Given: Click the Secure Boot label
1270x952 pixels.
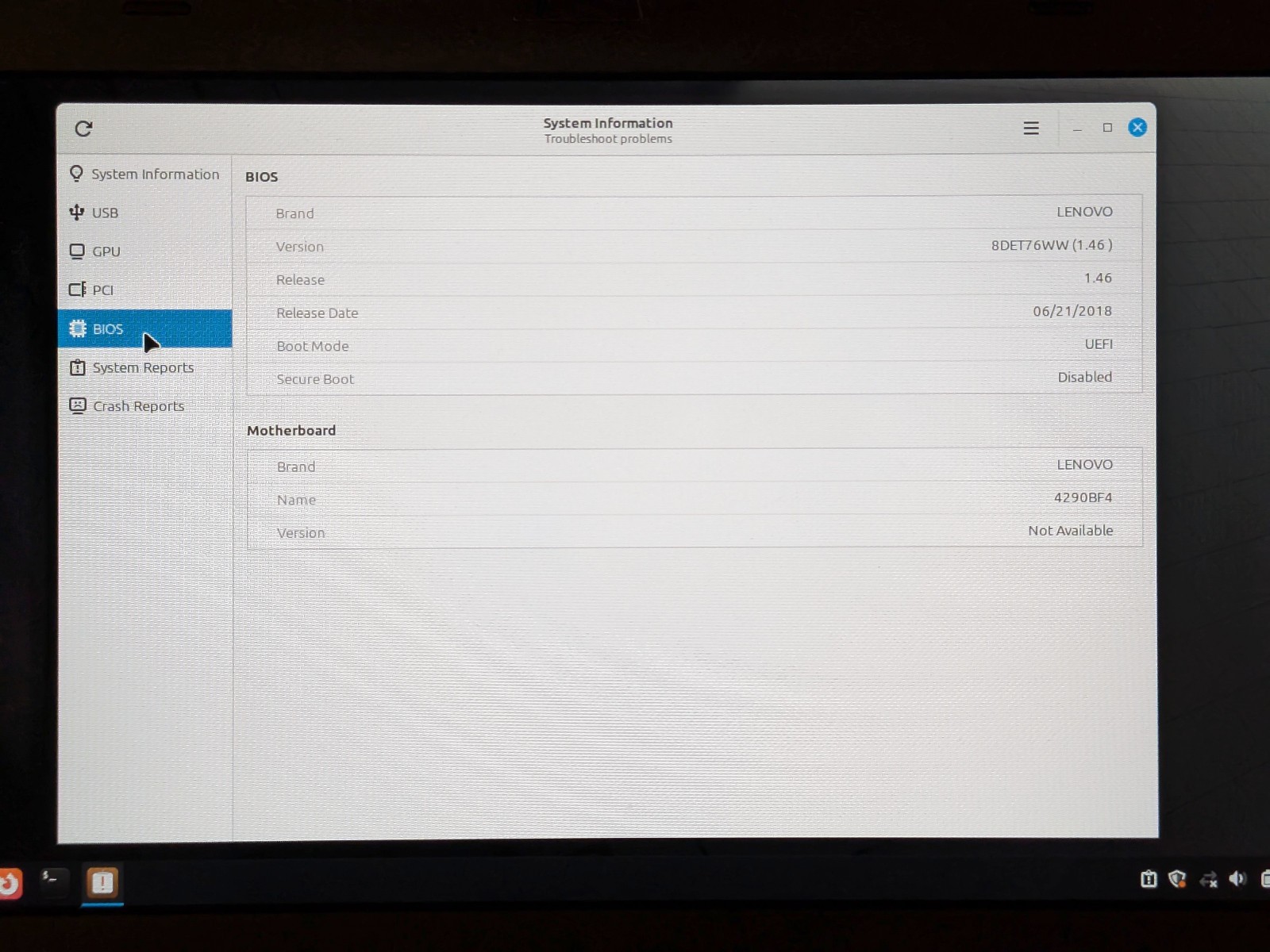Looking at the screenshot, I should click(x=315, y=379).
